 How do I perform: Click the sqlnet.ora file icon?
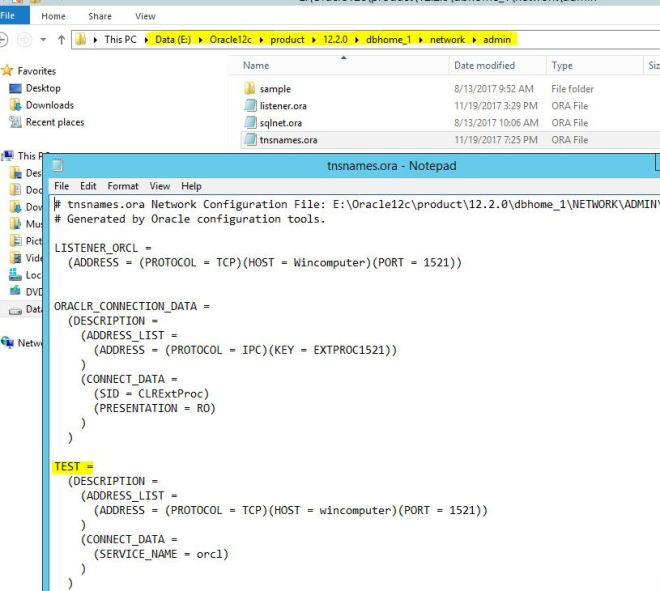click(x=250, y=123)
